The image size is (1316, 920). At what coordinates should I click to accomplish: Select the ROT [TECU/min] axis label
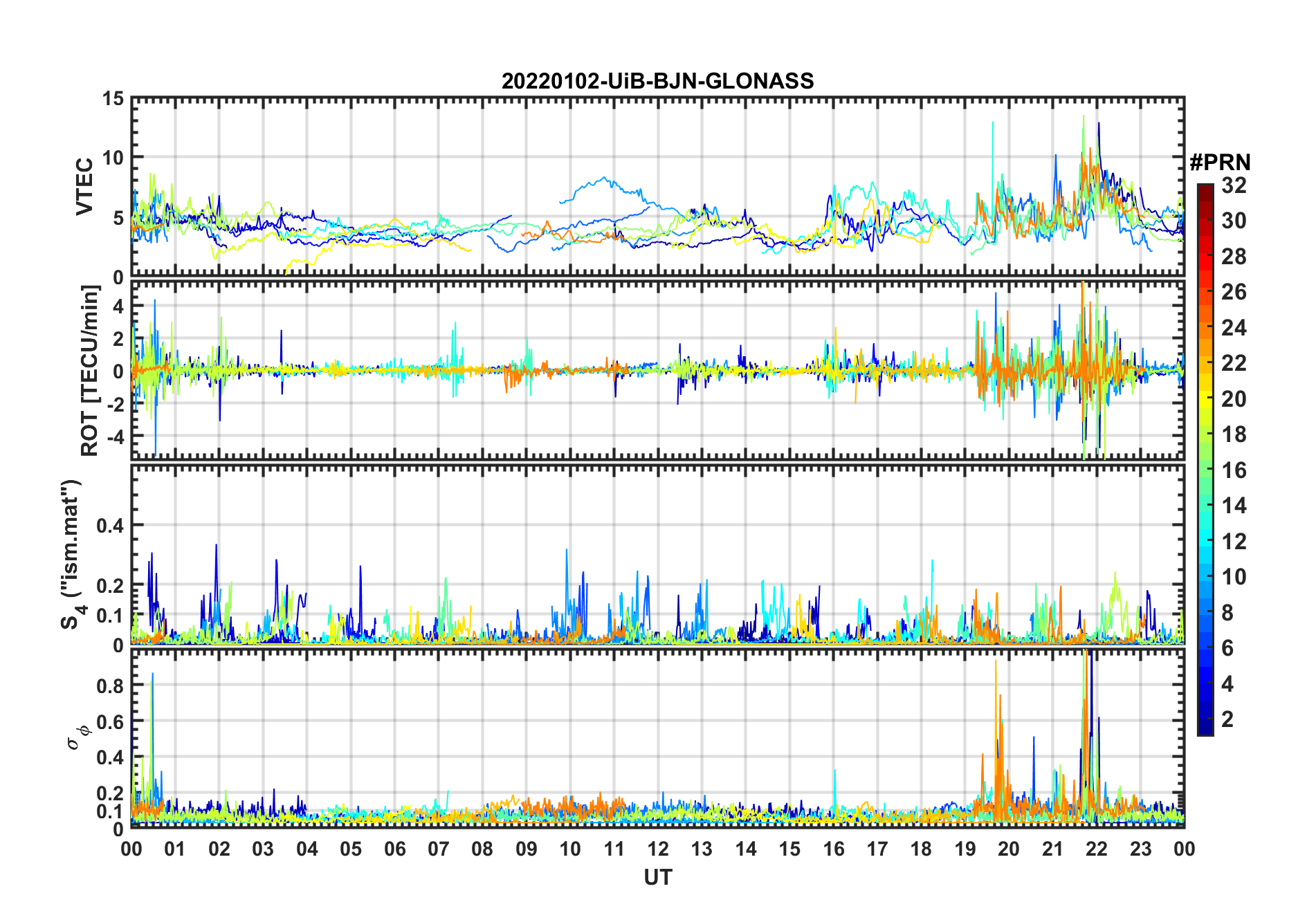pos(90,371)
